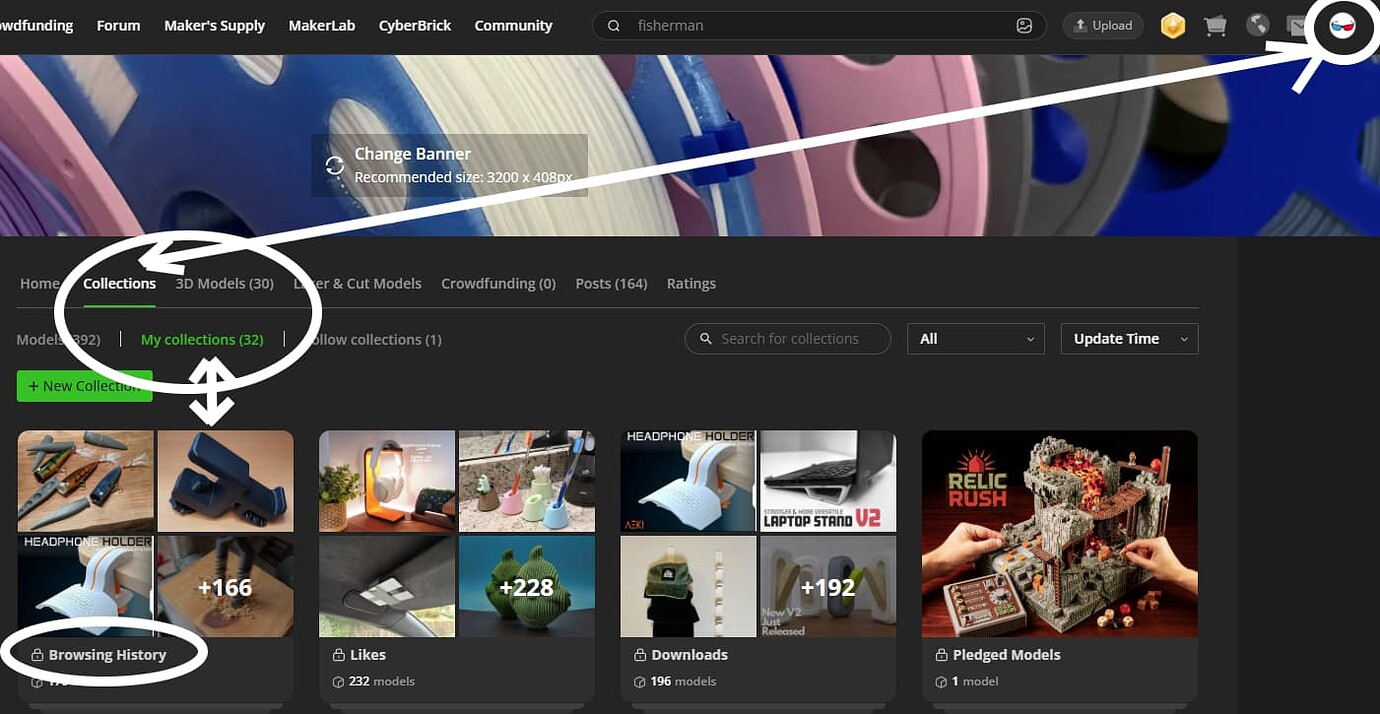Open the Ratings tab
Viewport: 1380px width, 714px height.
click(x=691, y=283)
